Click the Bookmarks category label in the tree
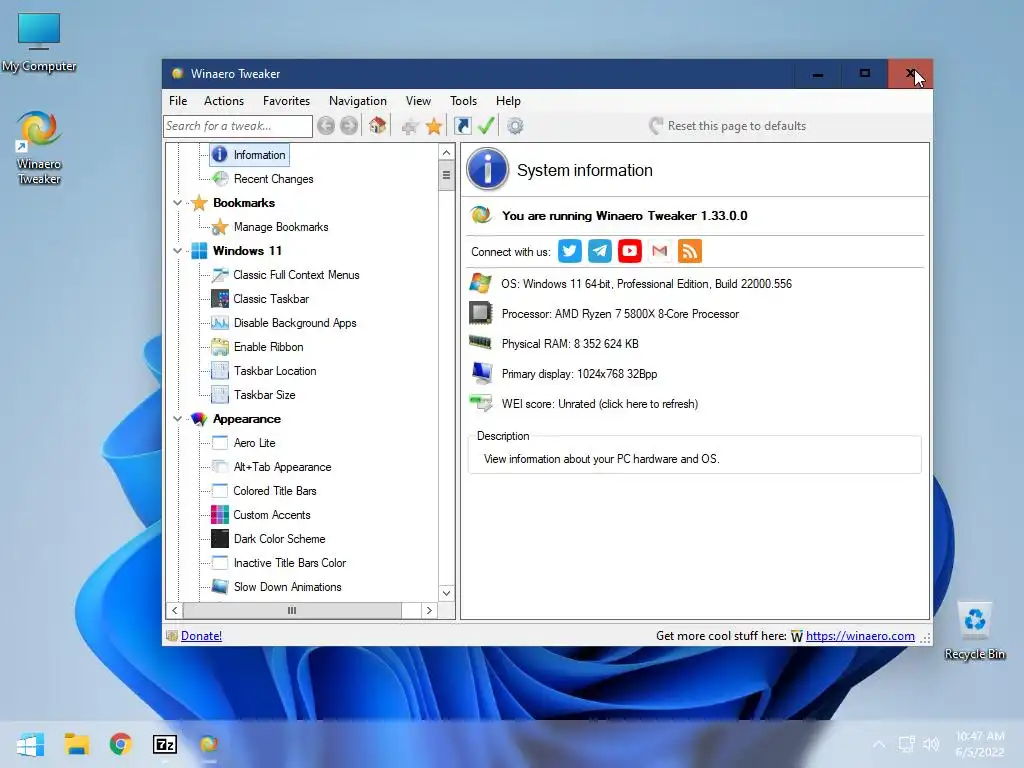This screenshot has width=1024, height=768. 244,203
